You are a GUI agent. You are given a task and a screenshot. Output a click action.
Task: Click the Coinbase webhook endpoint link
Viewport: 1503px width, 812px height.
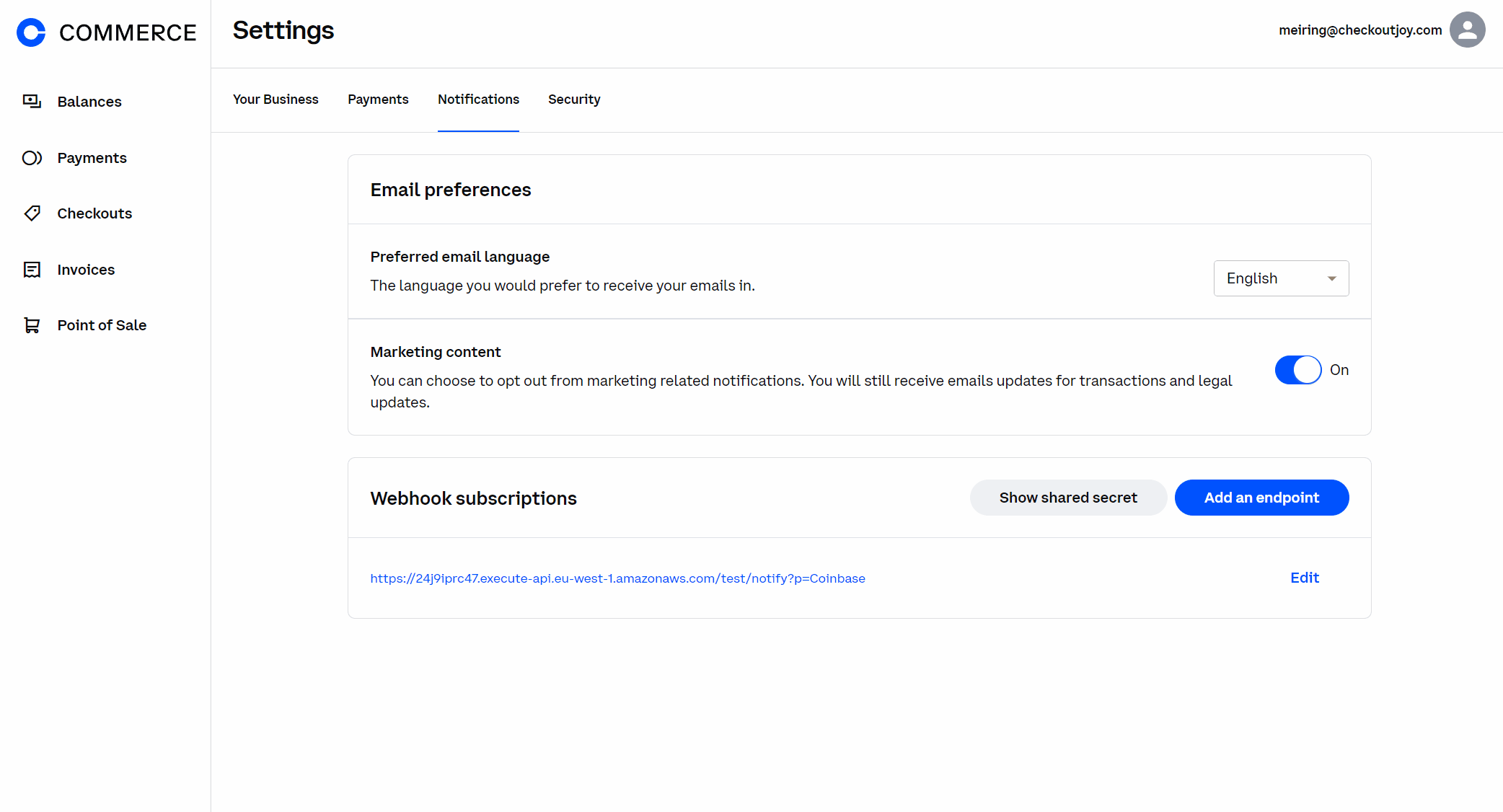click(x=617, y=578)
